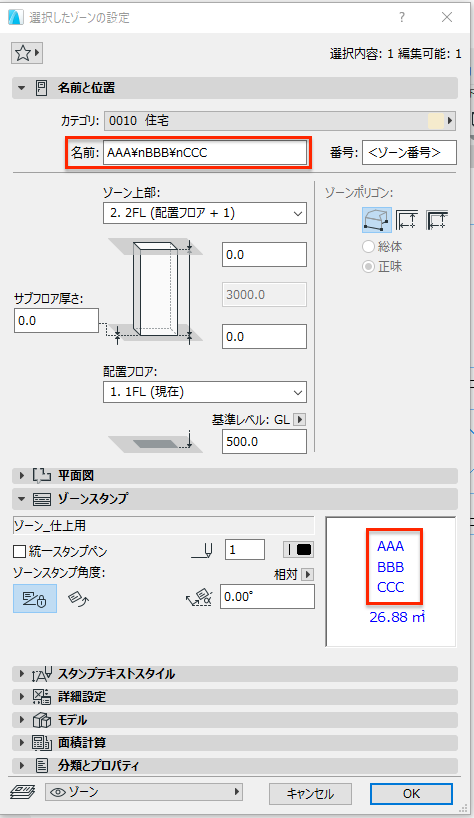Select the first zone polygon construction method icon
The image size is (474, 818).
point(377,220)
